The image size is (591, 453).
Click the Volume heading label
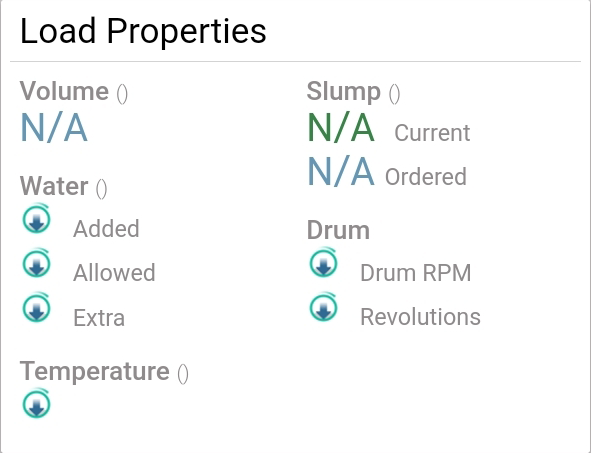pos(64,92)
